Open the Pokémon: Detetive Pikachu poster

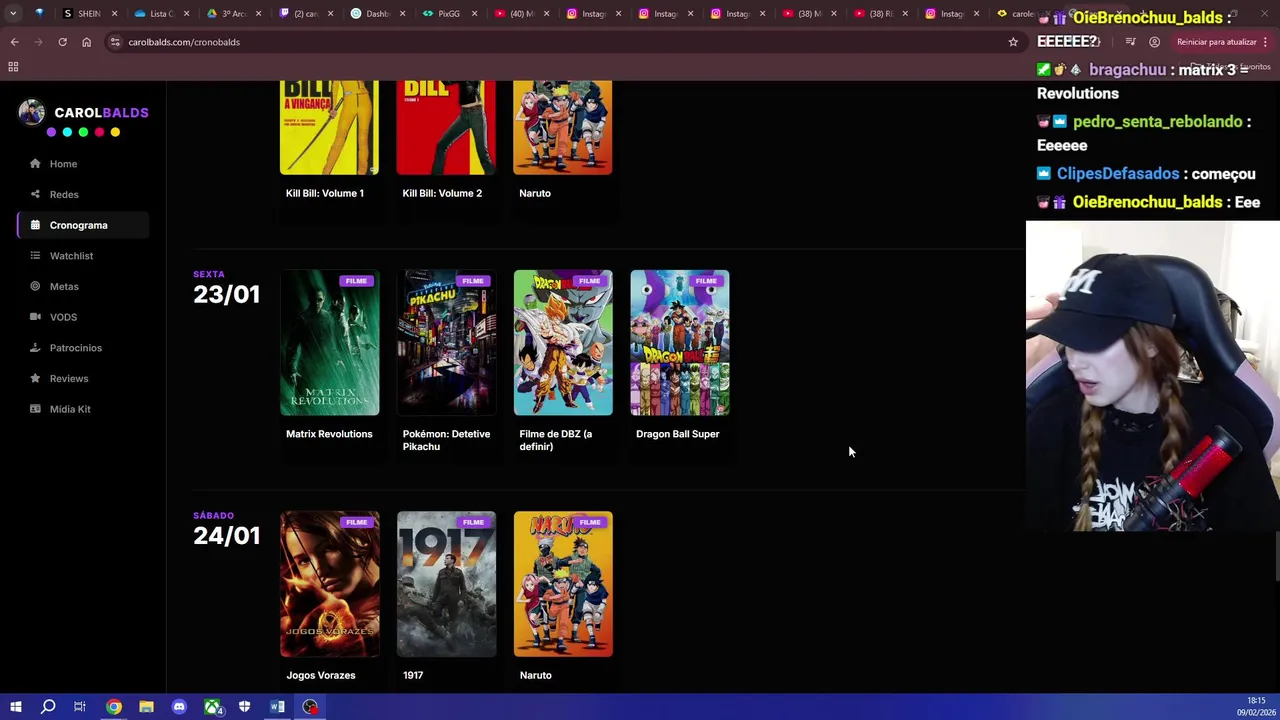click(x=446, y=342)
